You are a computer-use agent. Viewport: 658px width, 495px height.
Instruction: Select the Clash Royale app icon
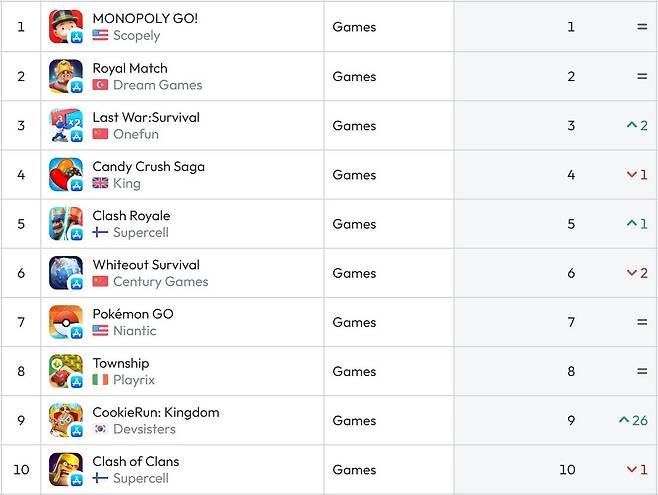click(66, 224)
